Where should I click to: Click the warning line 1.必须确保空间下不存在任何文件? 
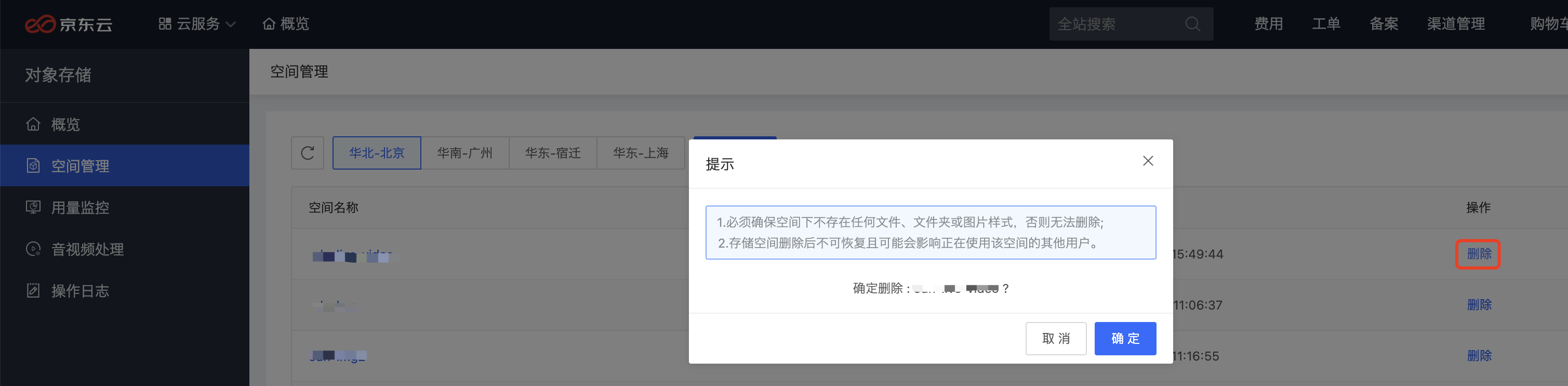(x=911, y=222)
